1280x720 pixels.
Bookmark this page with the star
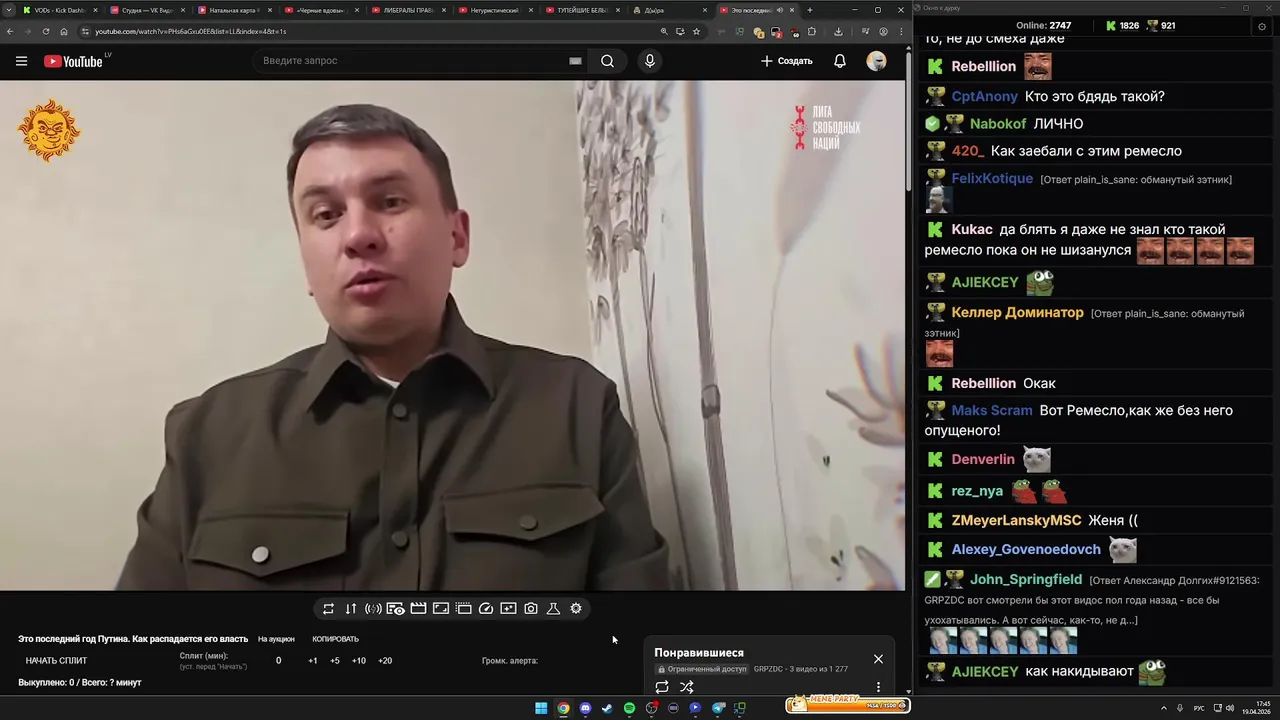tap(696, 31)
